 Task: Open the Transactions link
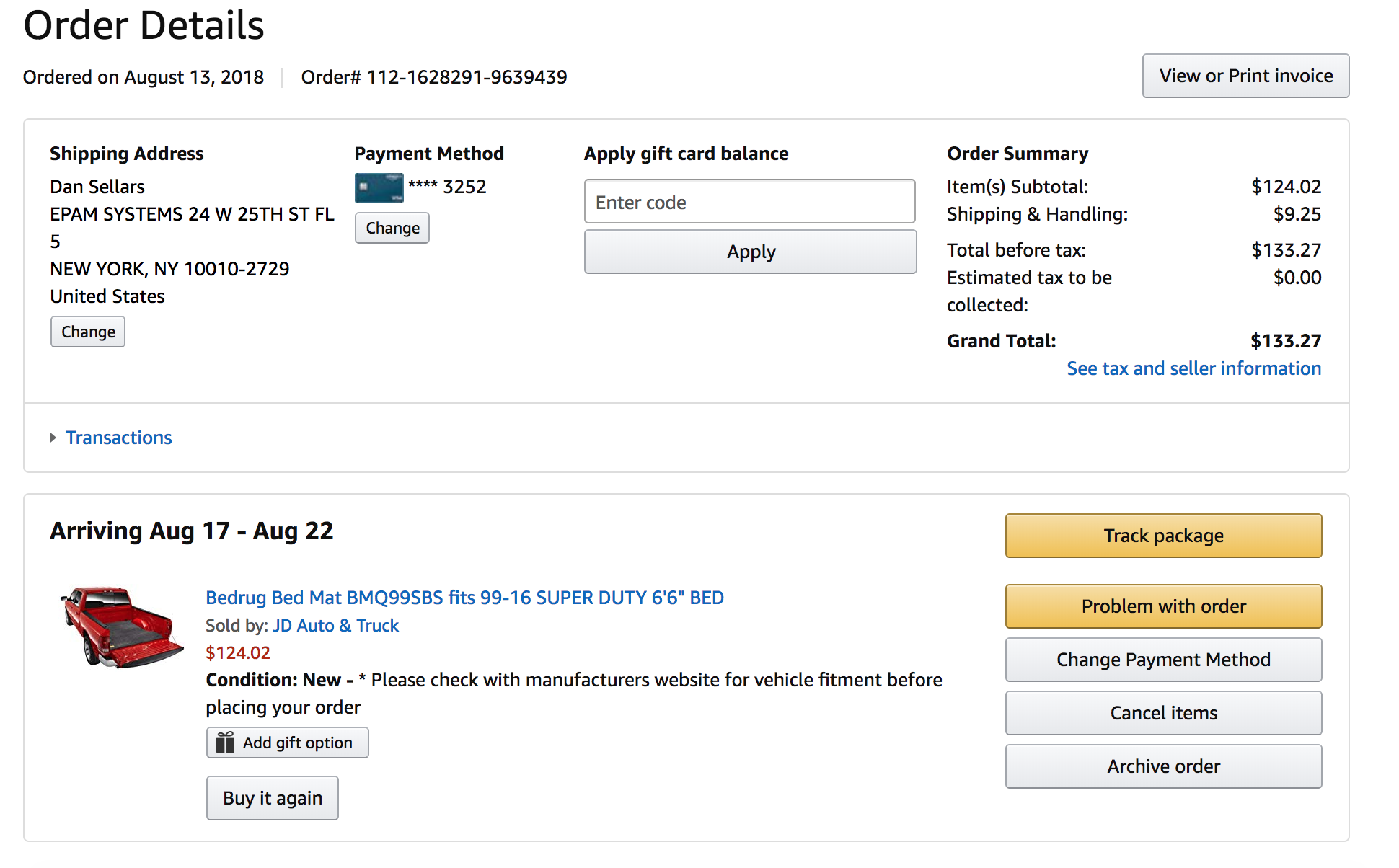(x=119, y=438)
